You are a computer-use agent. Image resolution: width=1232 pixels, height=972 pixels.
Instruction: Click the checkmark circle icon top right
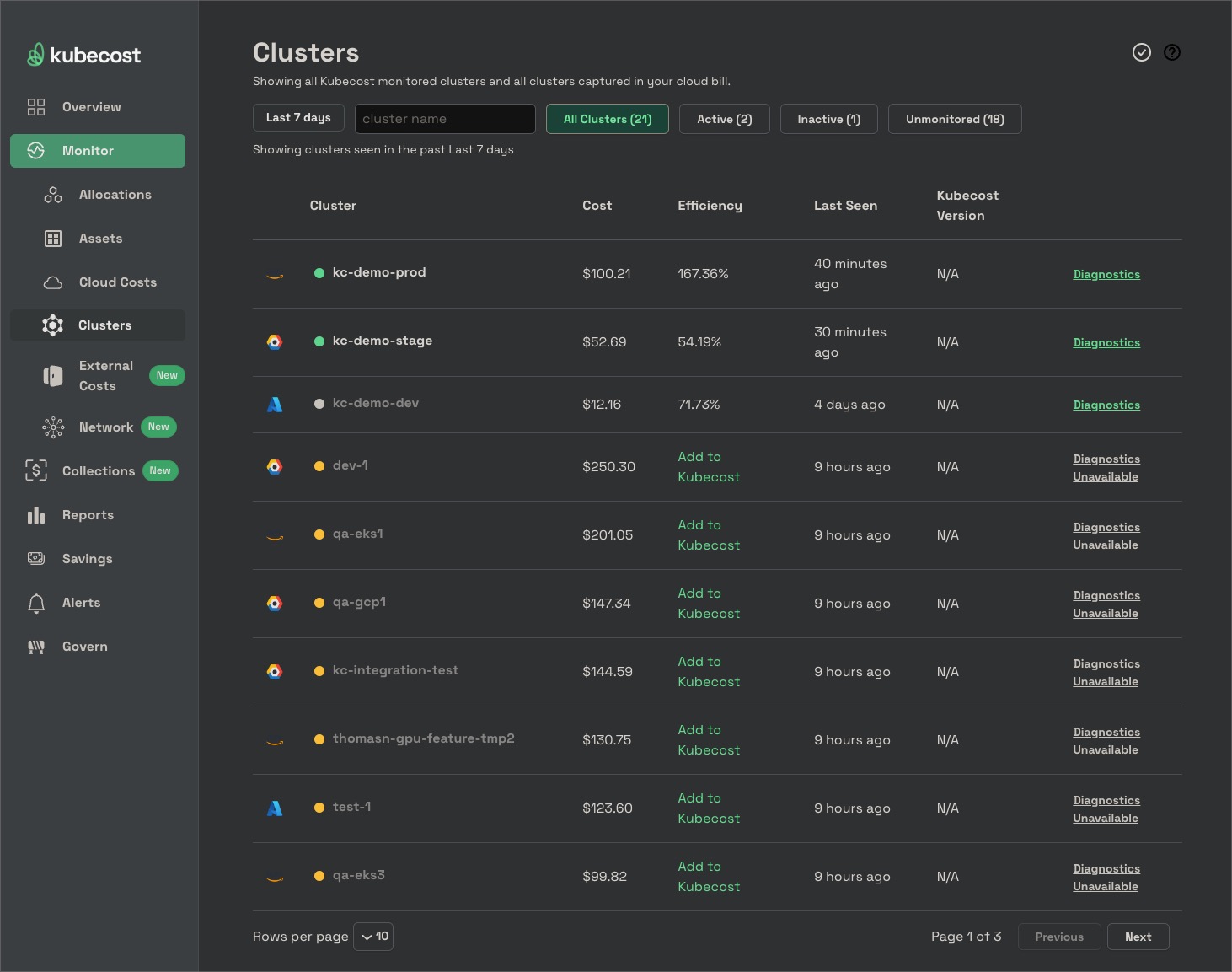[x=1142, y=52]
